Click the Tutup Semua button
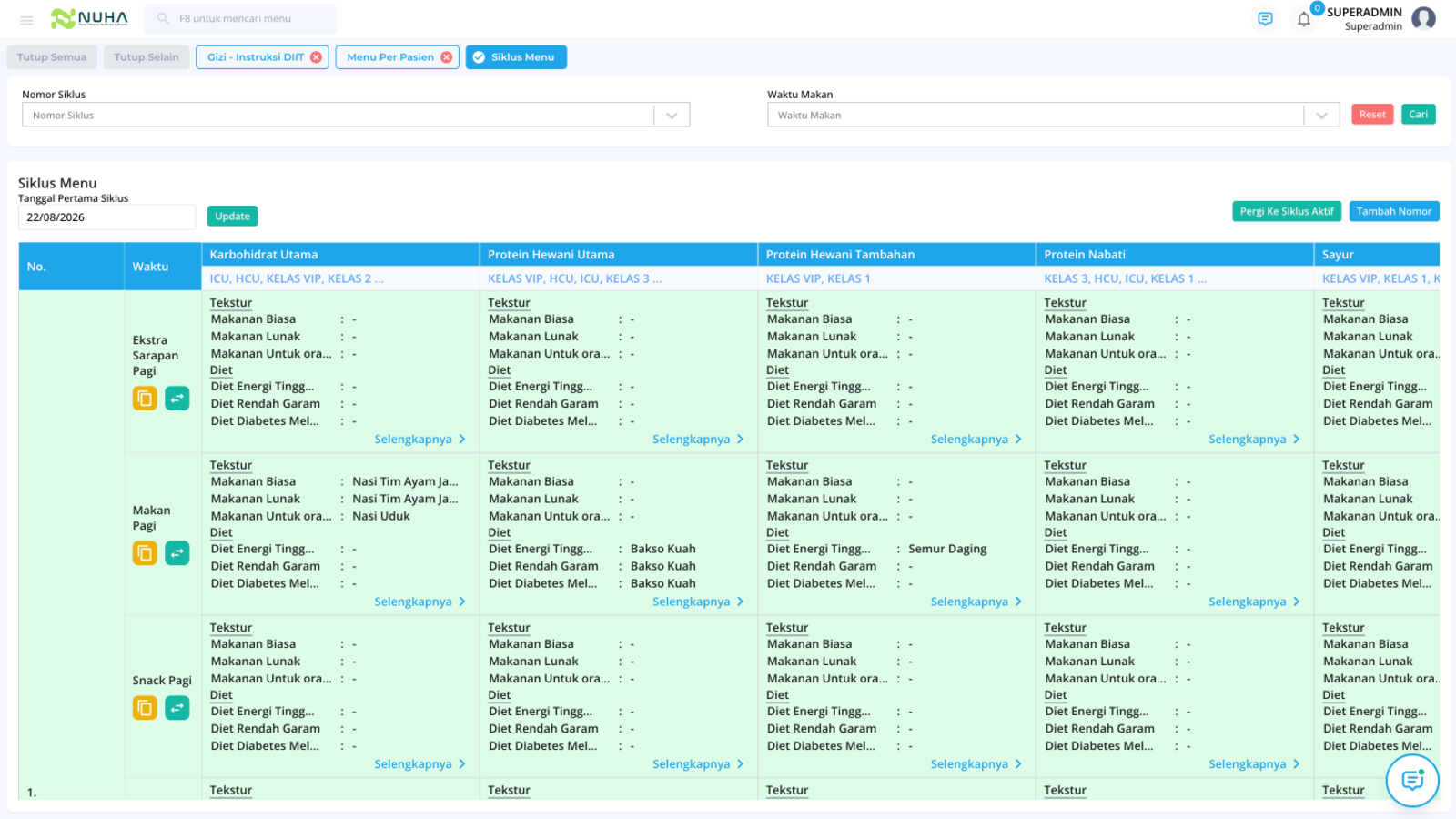 52,57
